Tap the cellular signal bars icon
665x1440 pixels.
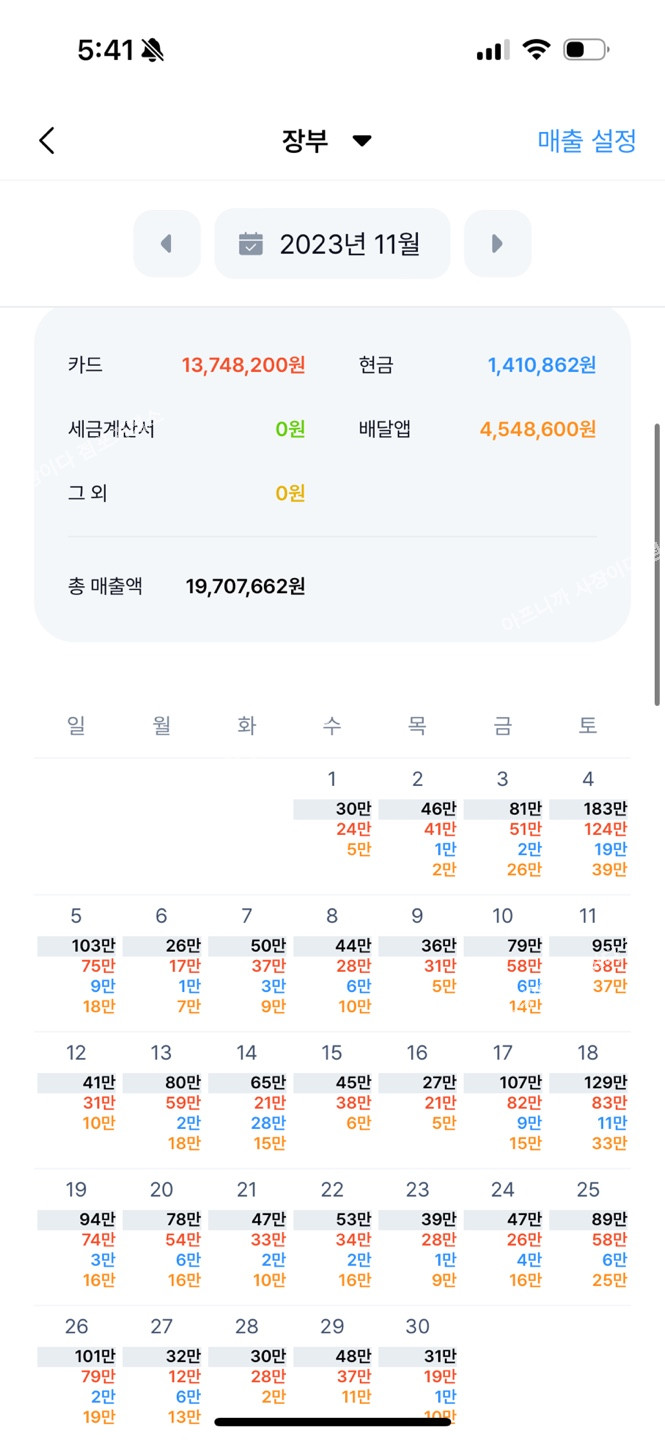(x=492, y=50)
